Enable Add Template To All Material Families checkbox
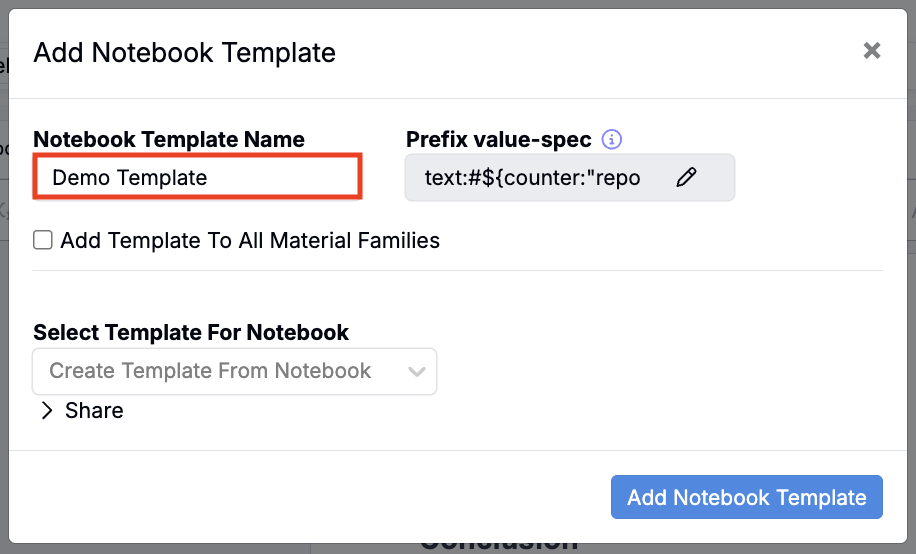This screenshot has height=554, width=916. coord(43,240)
